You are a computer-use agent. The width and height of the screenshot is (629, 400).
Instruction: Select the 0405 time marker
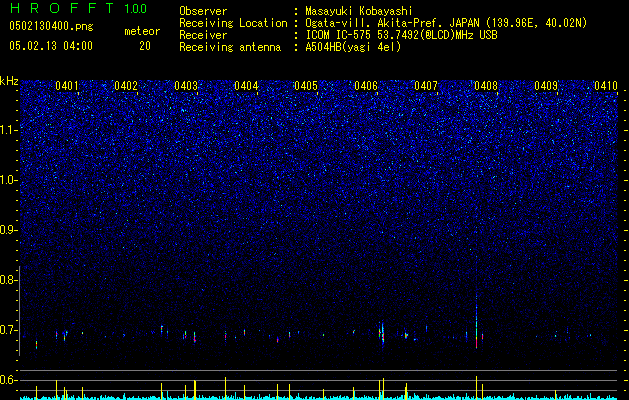click(x=306, y=86)
